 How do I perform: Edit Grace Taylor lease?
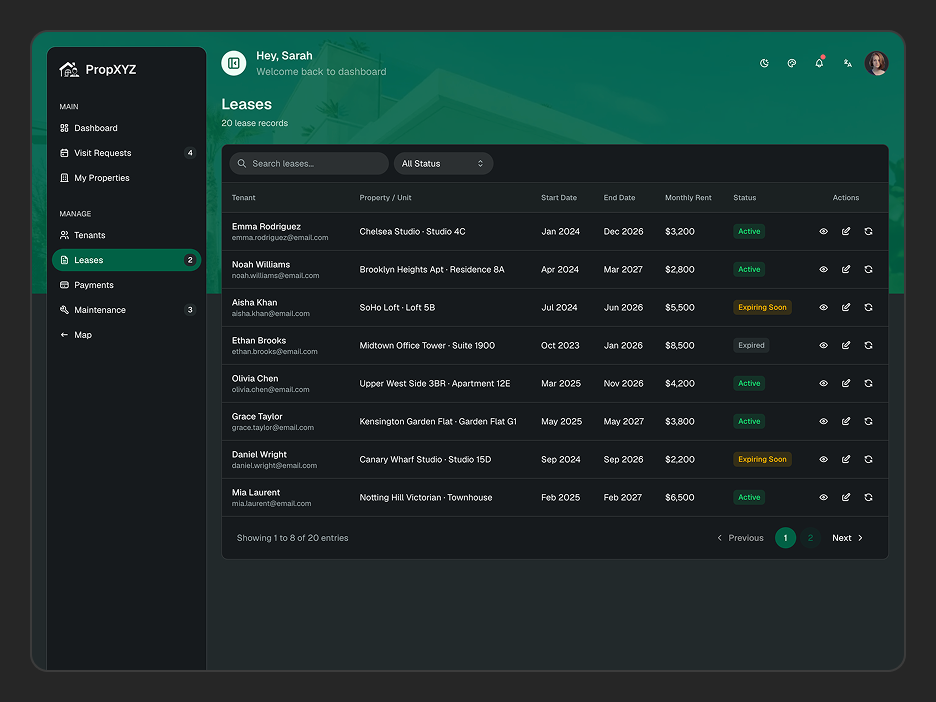pos(846,421)
